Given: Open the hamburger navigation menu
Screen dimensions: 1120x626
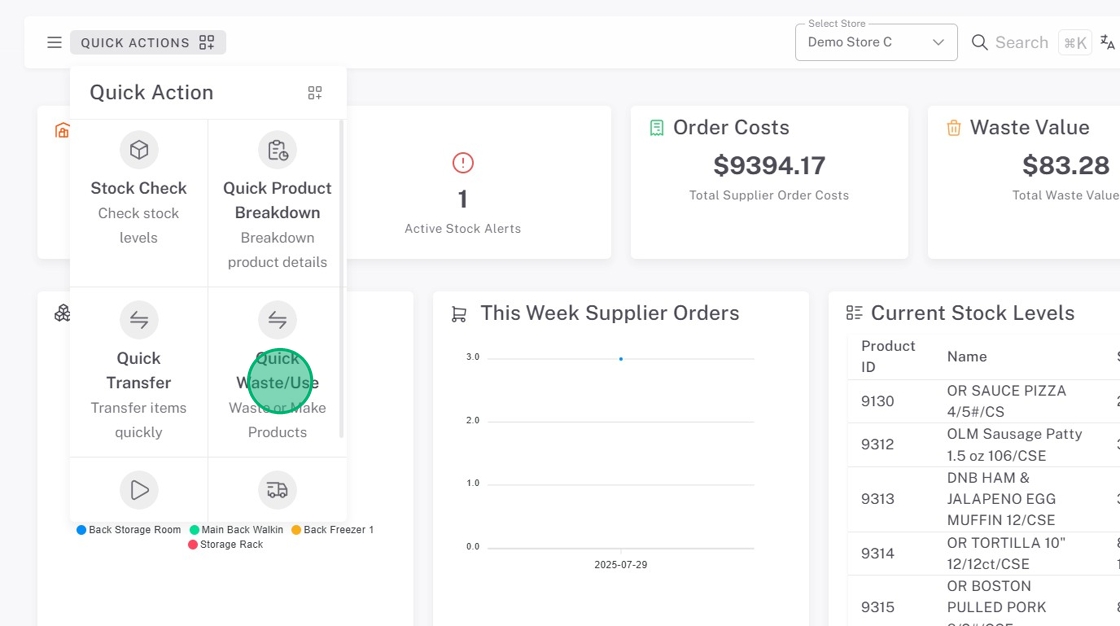Looking at the screenshot, I should (x=54, y=43).
